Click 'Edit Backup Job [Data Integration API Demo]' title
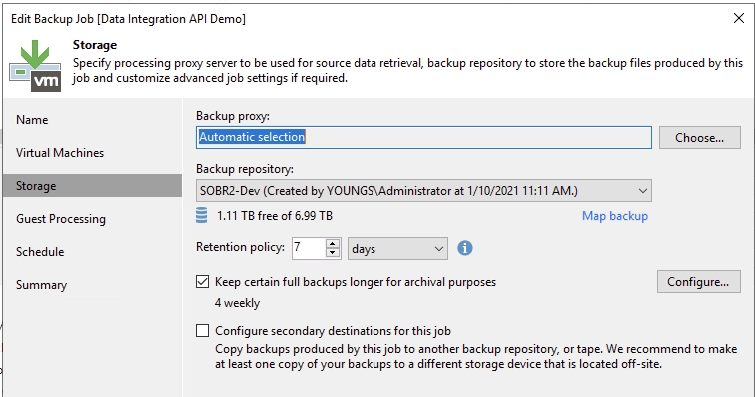The height and width of the screenshot is (397, 755). [128, 19]
